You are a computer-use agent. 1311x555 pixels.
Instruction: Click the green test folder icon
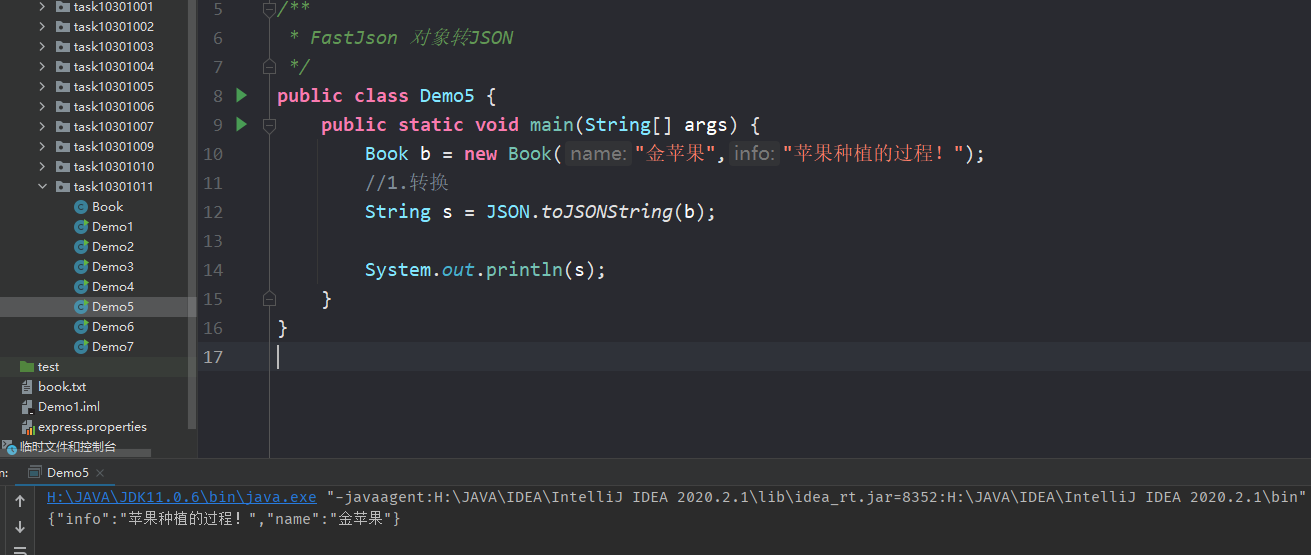pyautogui.click(x=27, y=367)
